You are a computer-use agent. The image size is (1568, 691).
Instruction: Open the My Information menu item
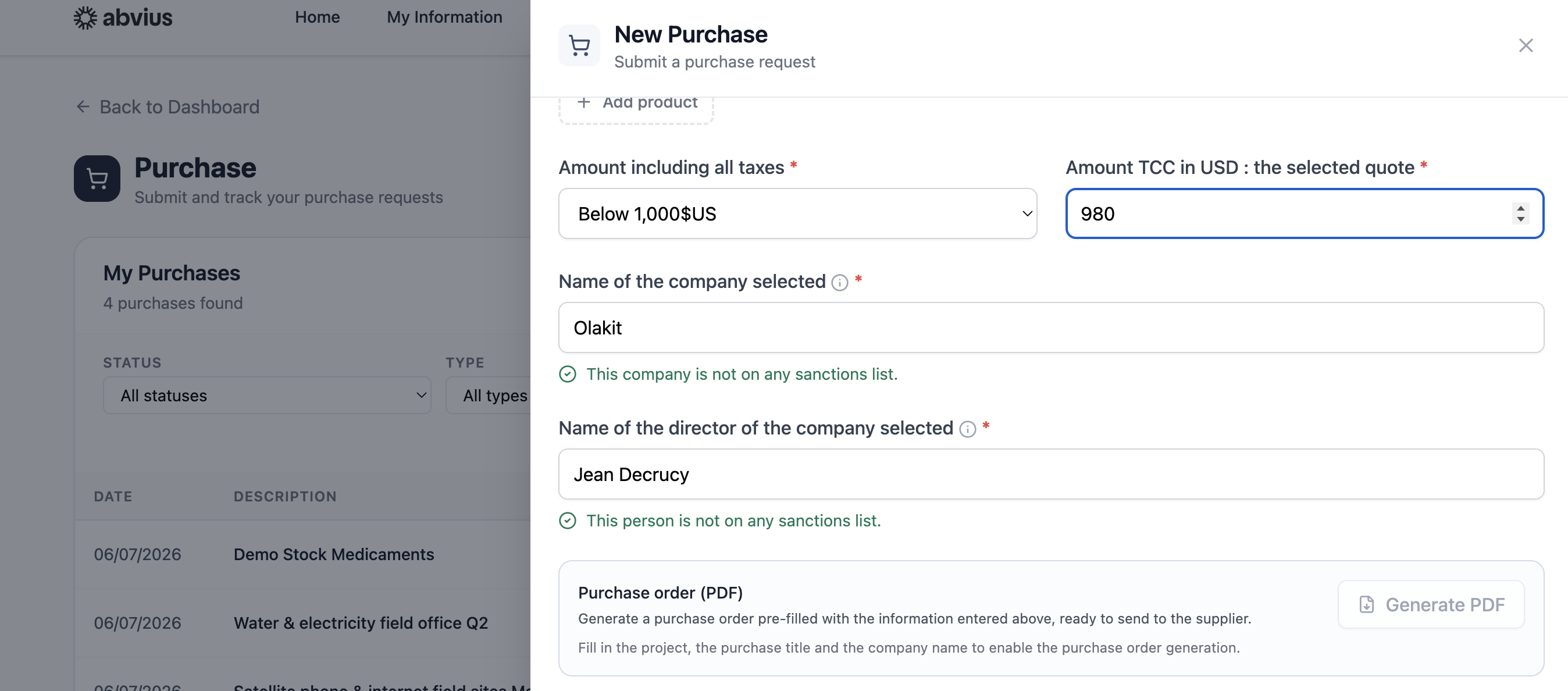tap(444, 17)
